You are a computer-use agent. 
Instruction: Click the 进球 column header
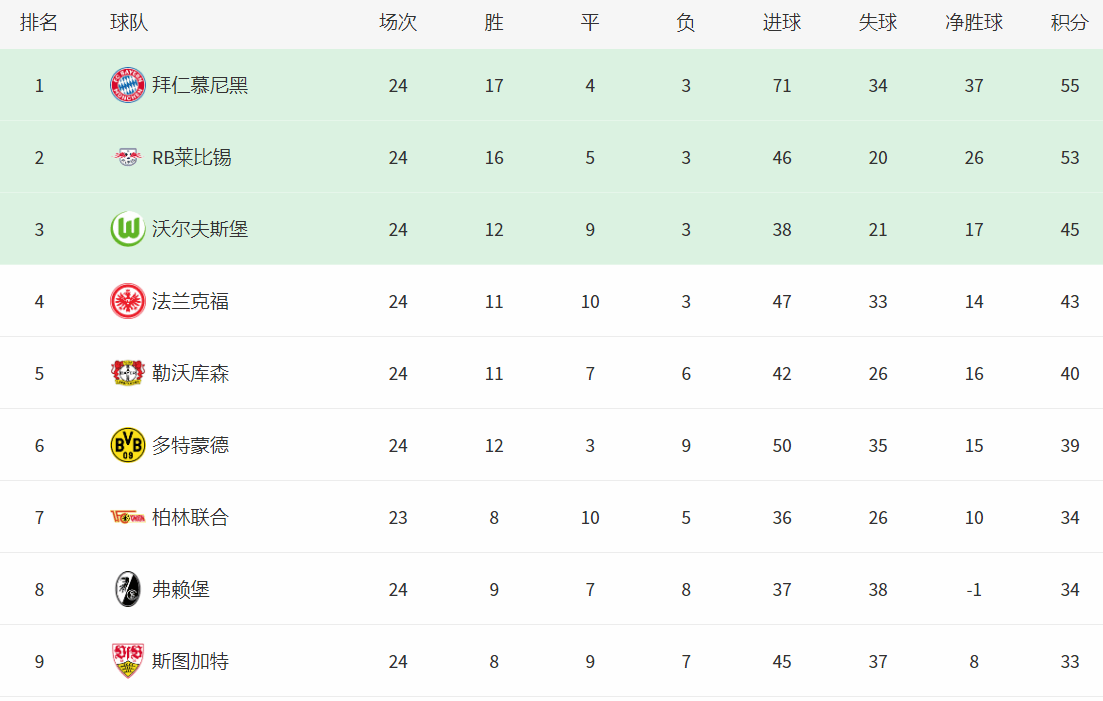[782, 22]
